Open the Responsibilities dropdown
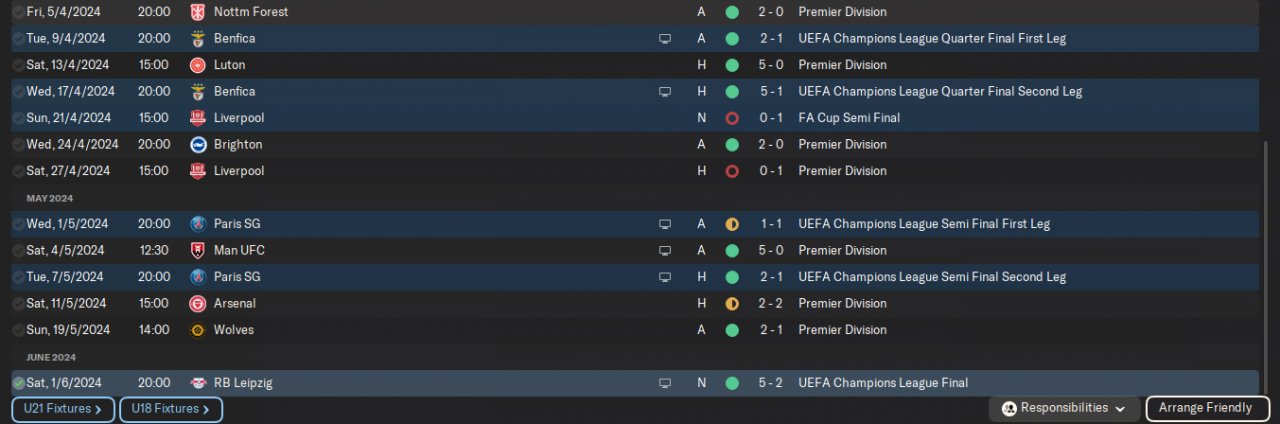This screenshot has width=1280, height=424. [1065, 408]
